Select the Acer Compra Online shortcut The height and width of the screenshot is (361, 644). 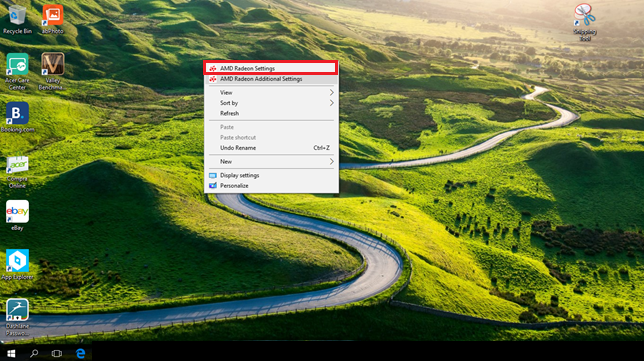point(17,172)
